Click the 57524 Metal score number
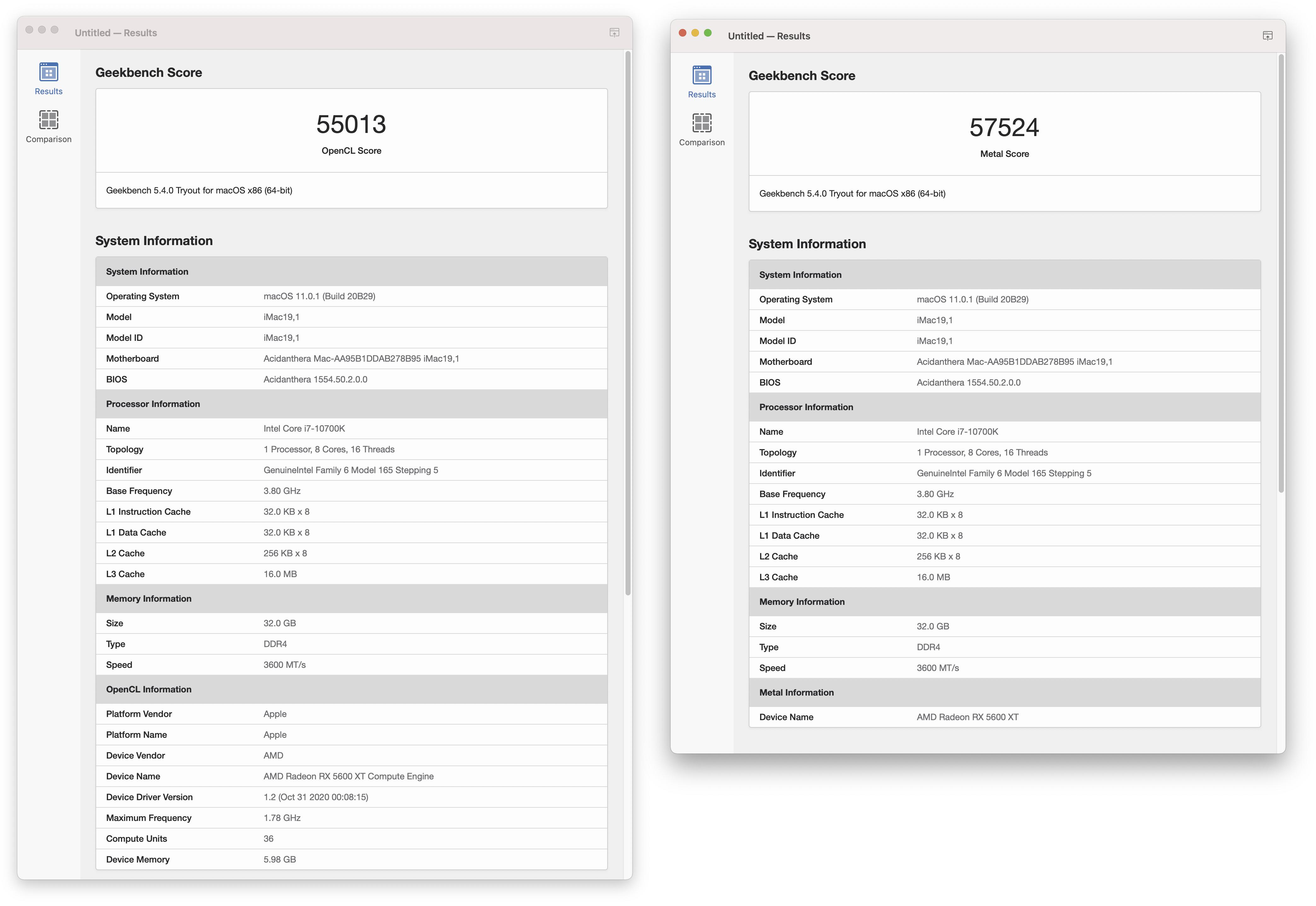This screenshot has width=1316, height=906. (1004, 128)
